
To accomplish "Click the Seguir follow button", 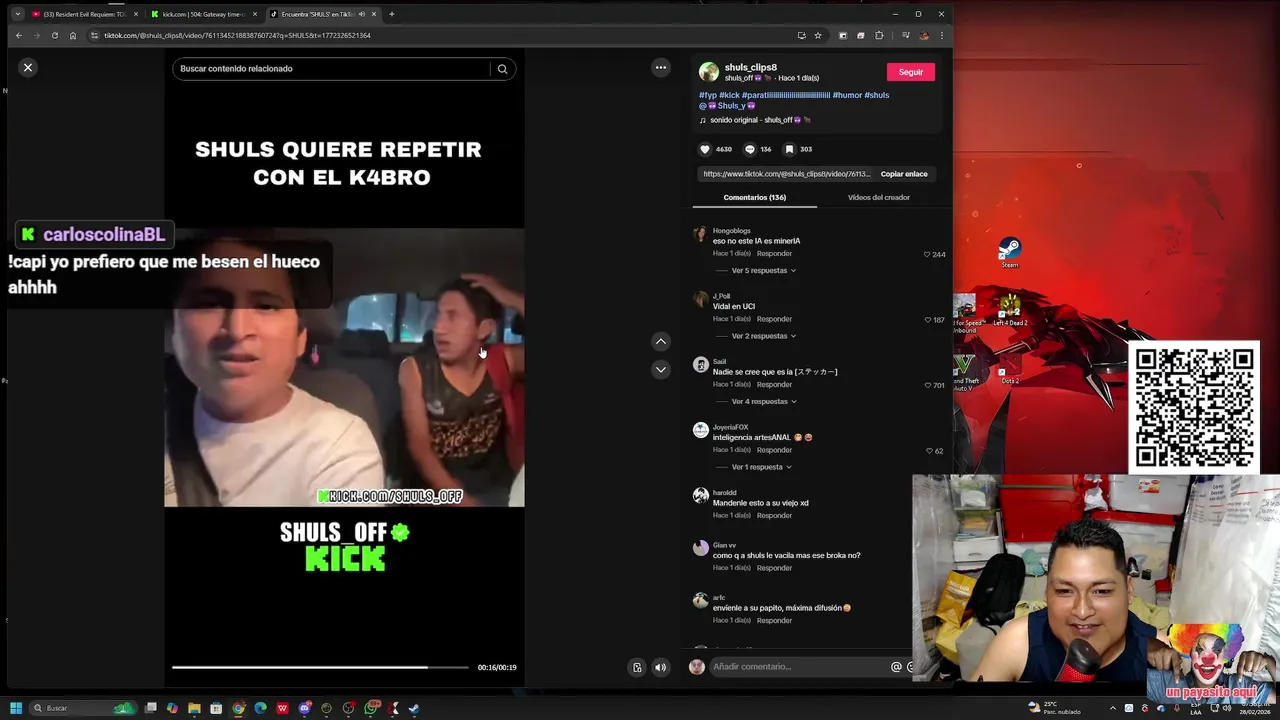I will tap(910, 72).
